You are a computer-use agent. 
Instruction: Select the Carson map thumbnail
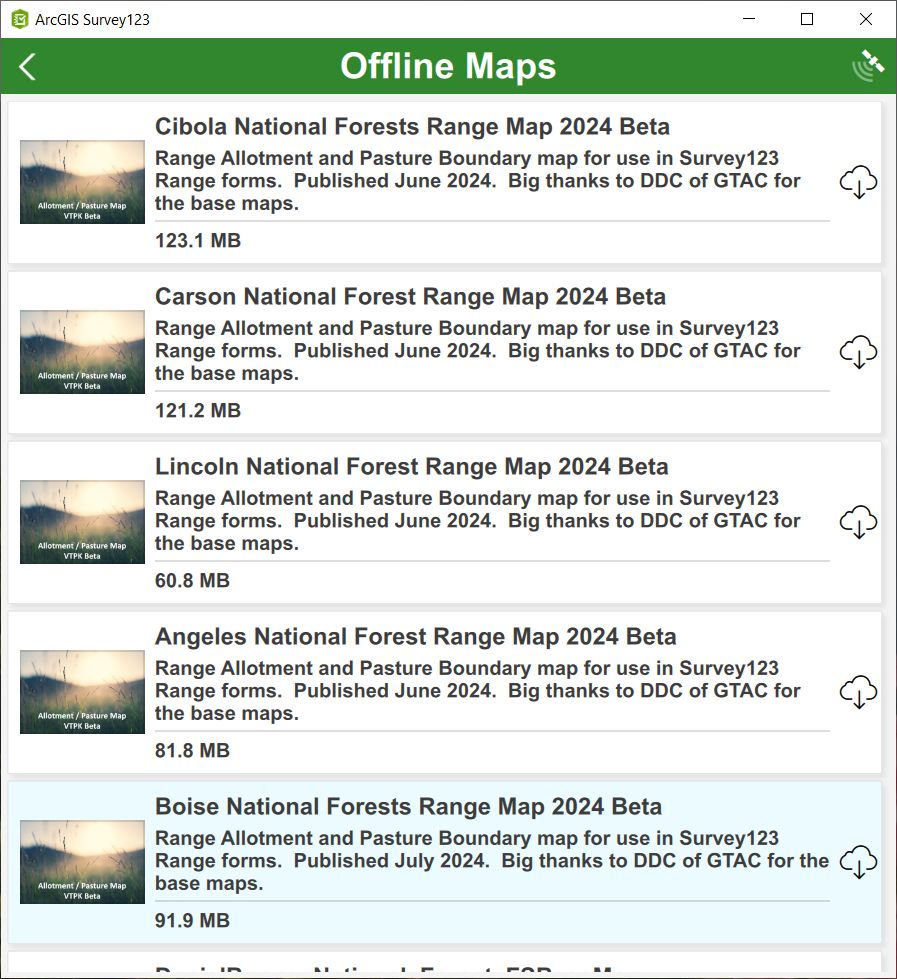pyautogui.click(x=82, y=352)
